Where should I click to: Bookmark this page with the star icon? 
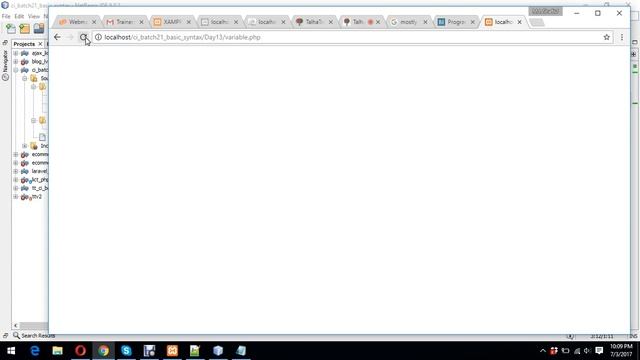pyautogui.click(x=607, y=37)
